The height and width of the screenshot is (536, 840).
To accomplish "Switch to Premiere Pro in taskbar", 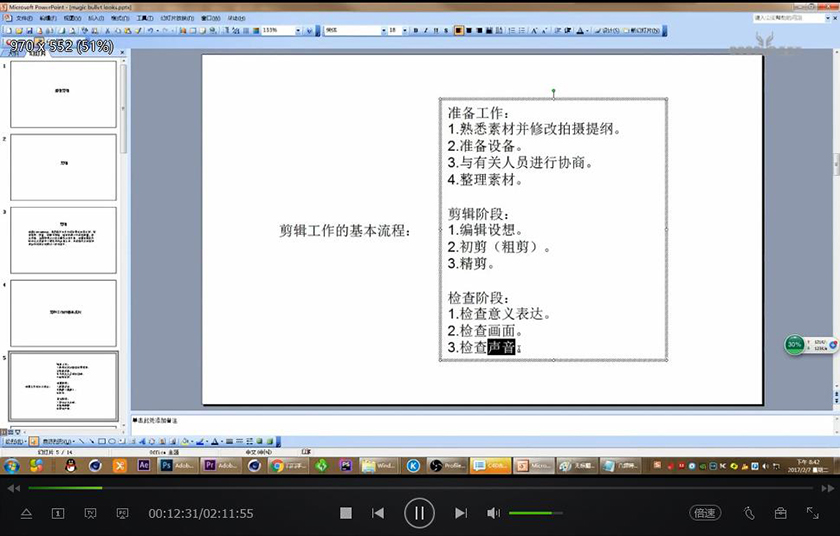I will 220,465.
